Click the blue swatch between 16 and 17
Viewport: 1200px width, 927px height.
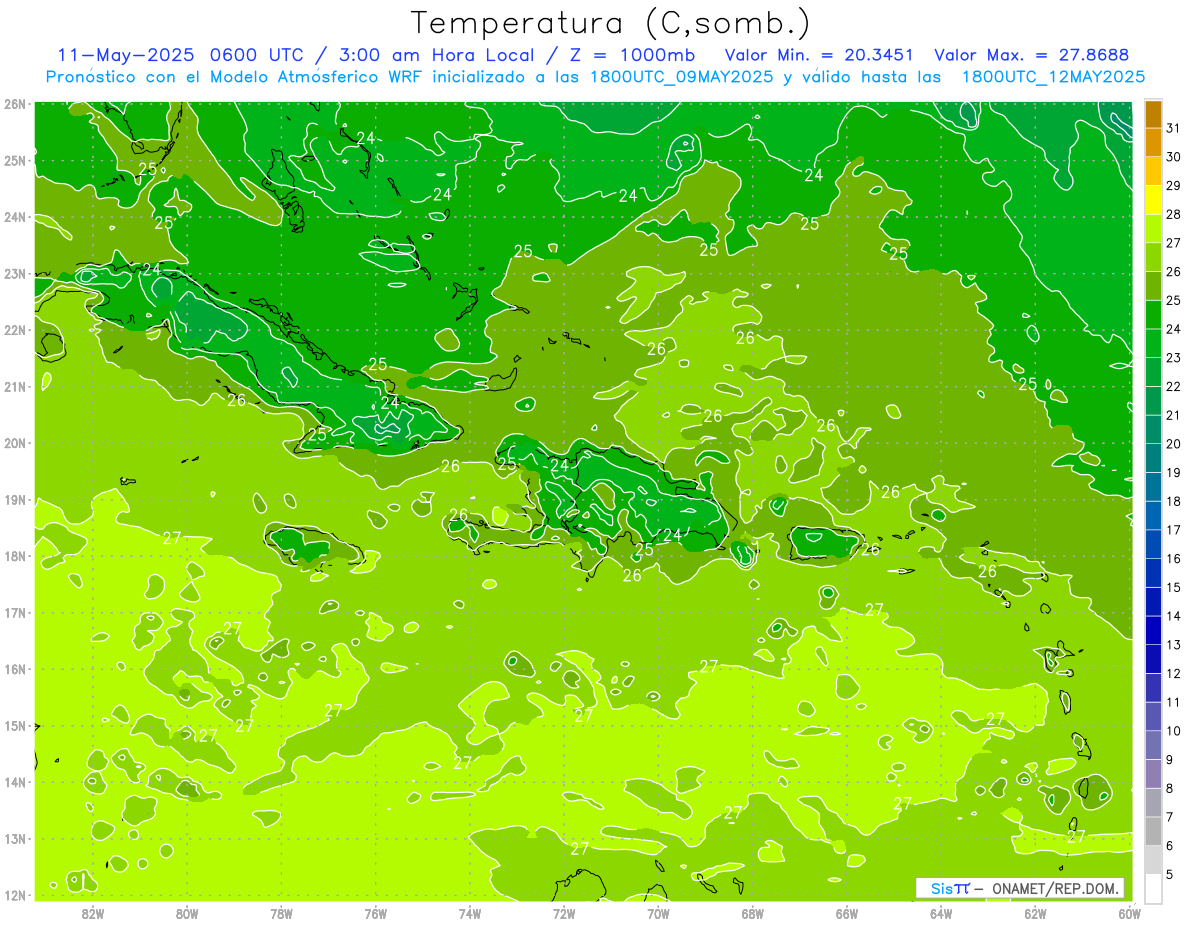[1153, 544]
